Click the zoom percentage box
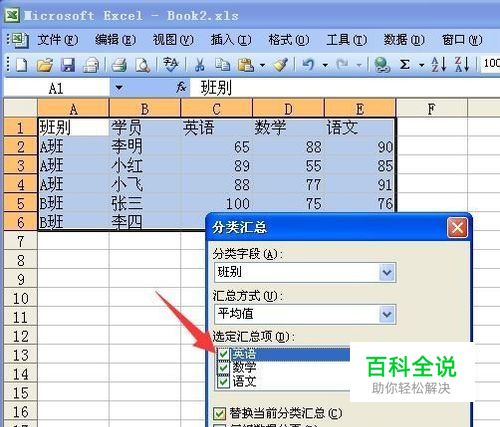This screenshot has width=500, height=427. (x=491, y=63)
